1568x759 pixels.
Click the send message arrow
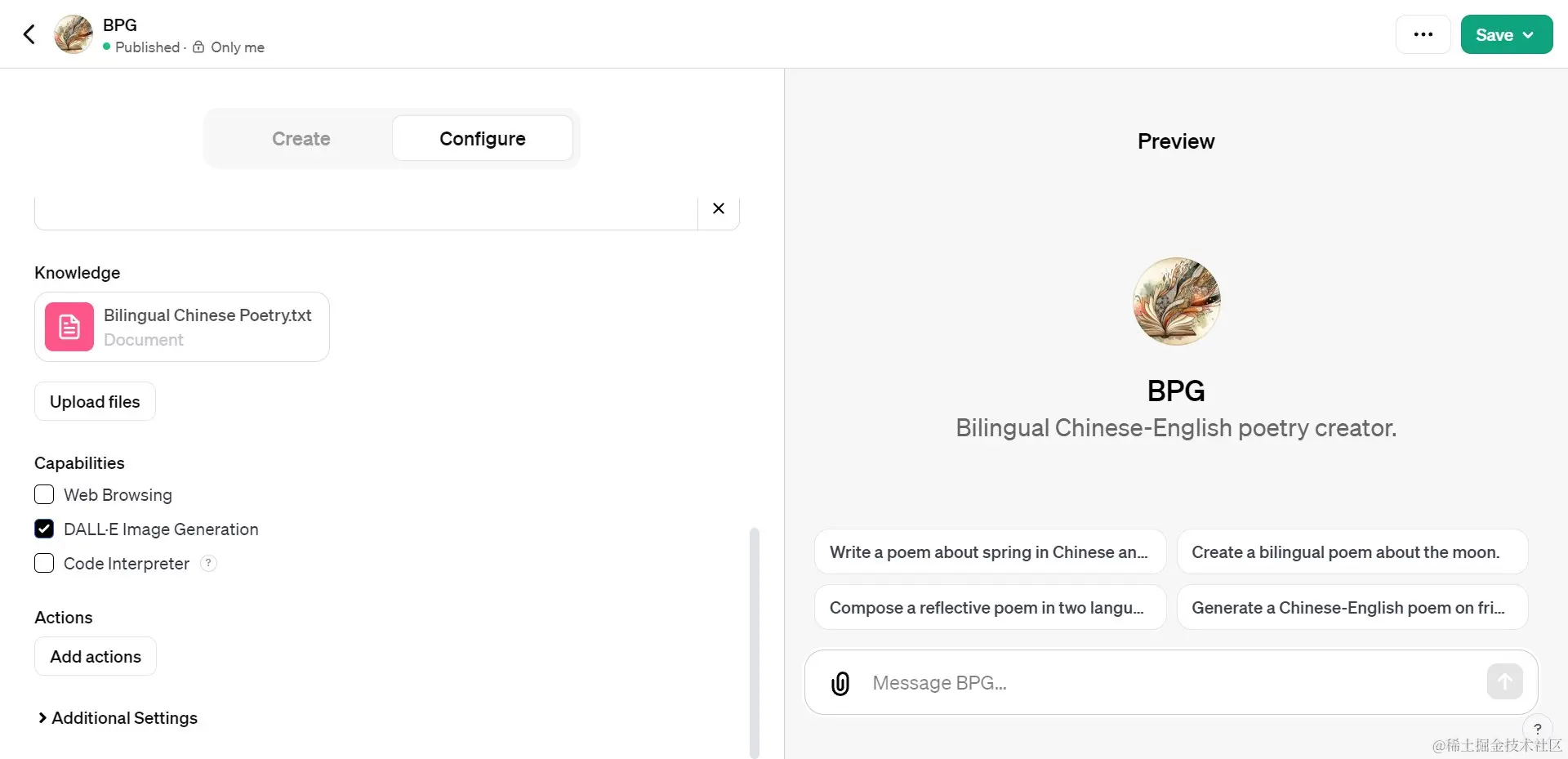click(x=1505, y=681)
